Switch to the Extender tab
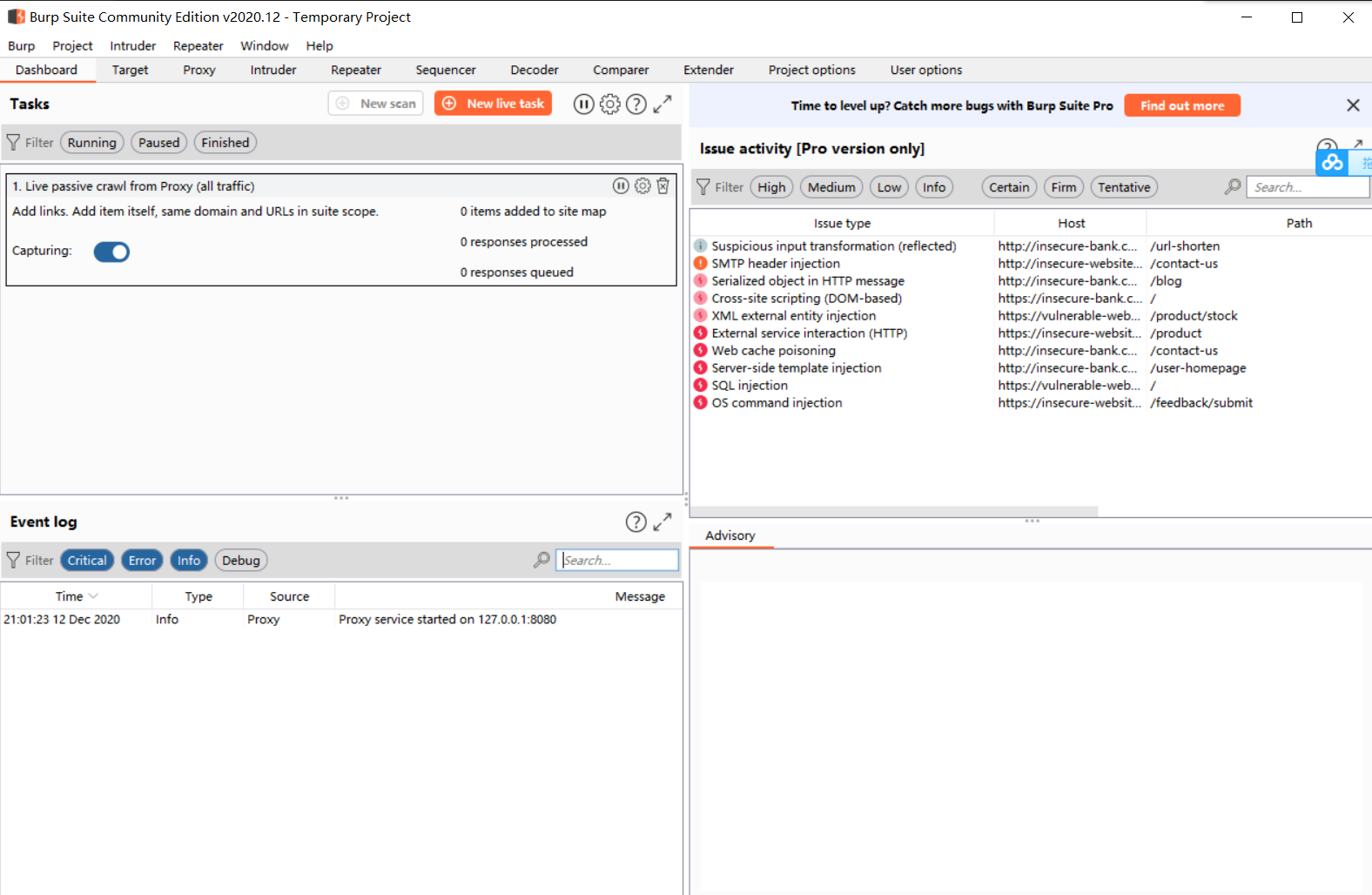Screen dimensions: 1372x895 pyautogui.click(x=709, y=70)
